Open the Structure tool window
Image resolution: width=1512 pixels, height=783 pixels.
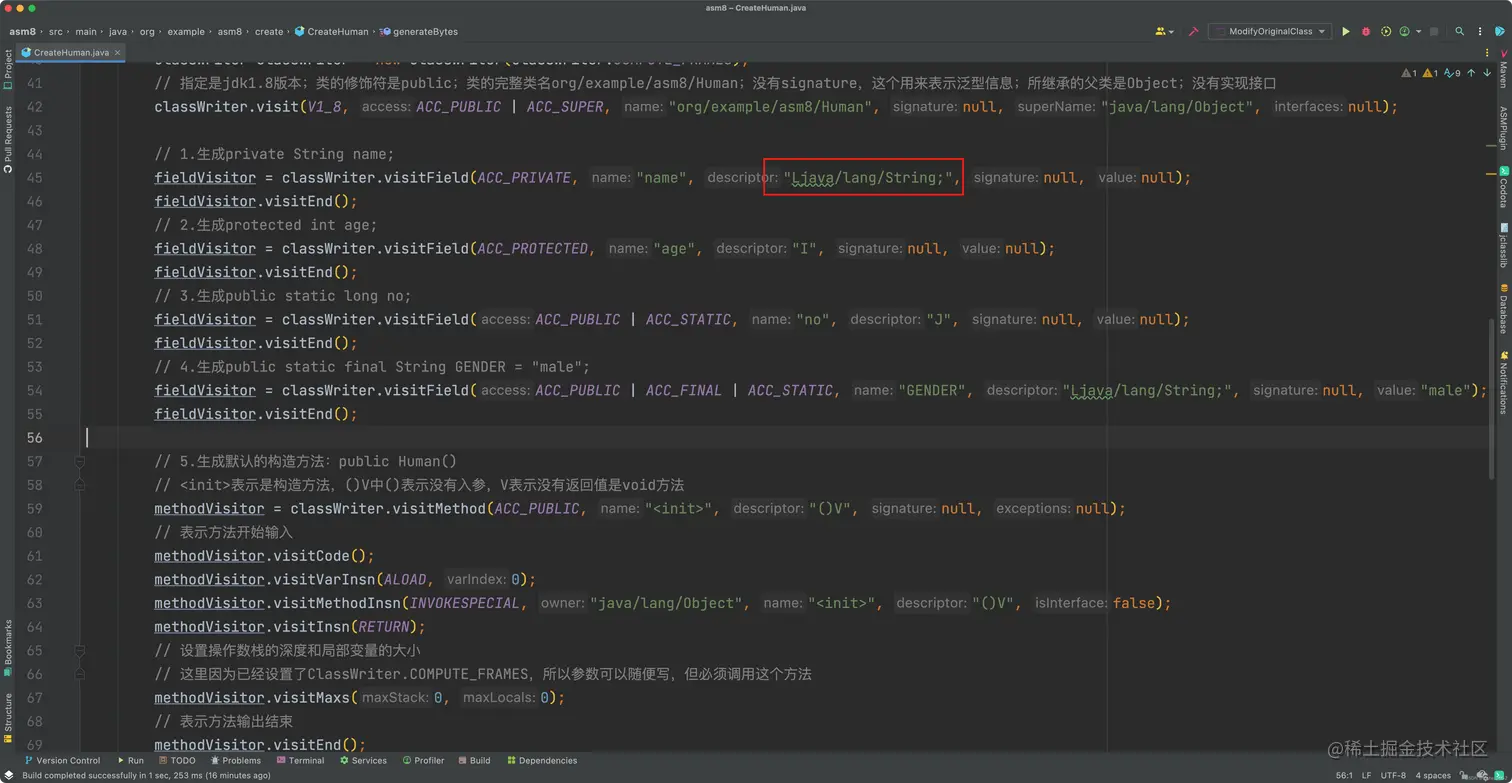8,718
